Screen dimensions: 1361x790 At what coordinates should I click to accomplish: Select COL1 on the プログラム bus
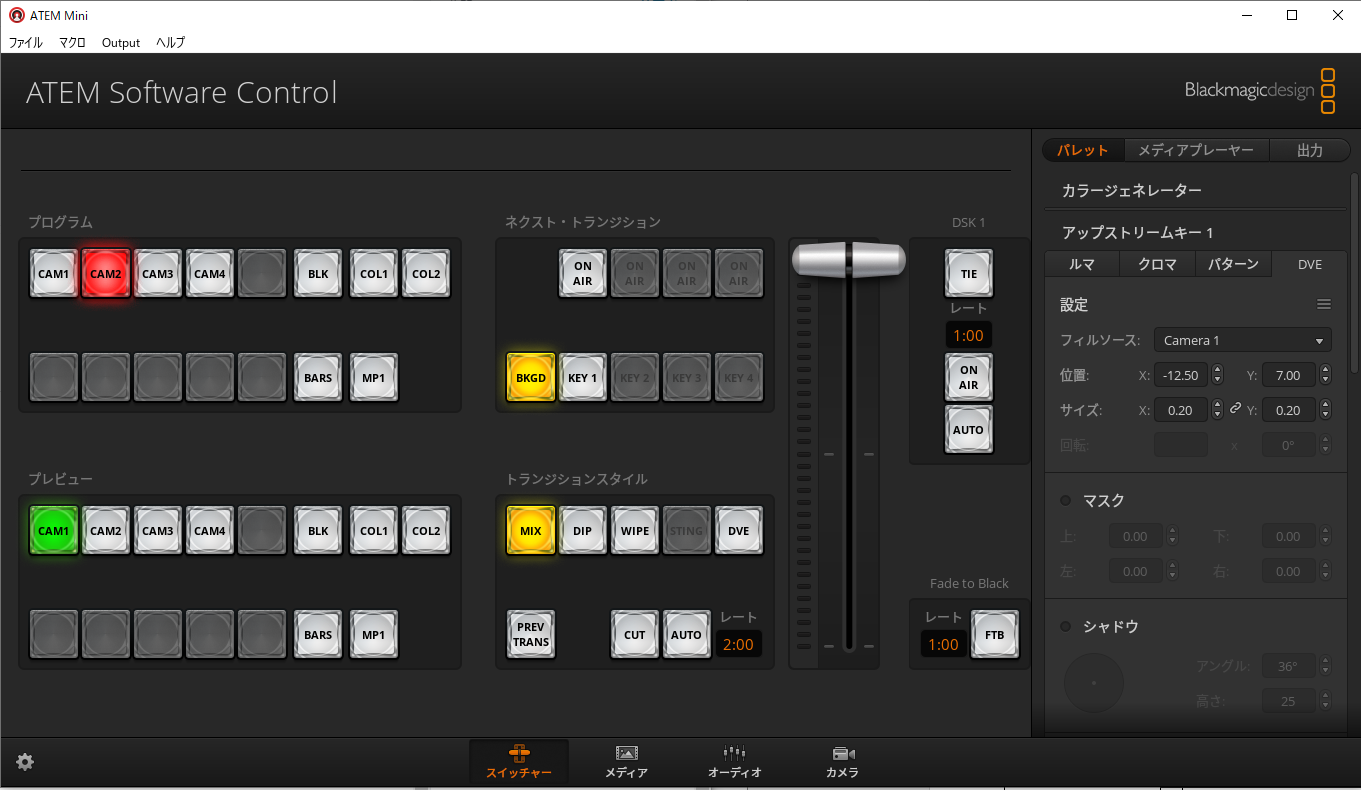374,274
